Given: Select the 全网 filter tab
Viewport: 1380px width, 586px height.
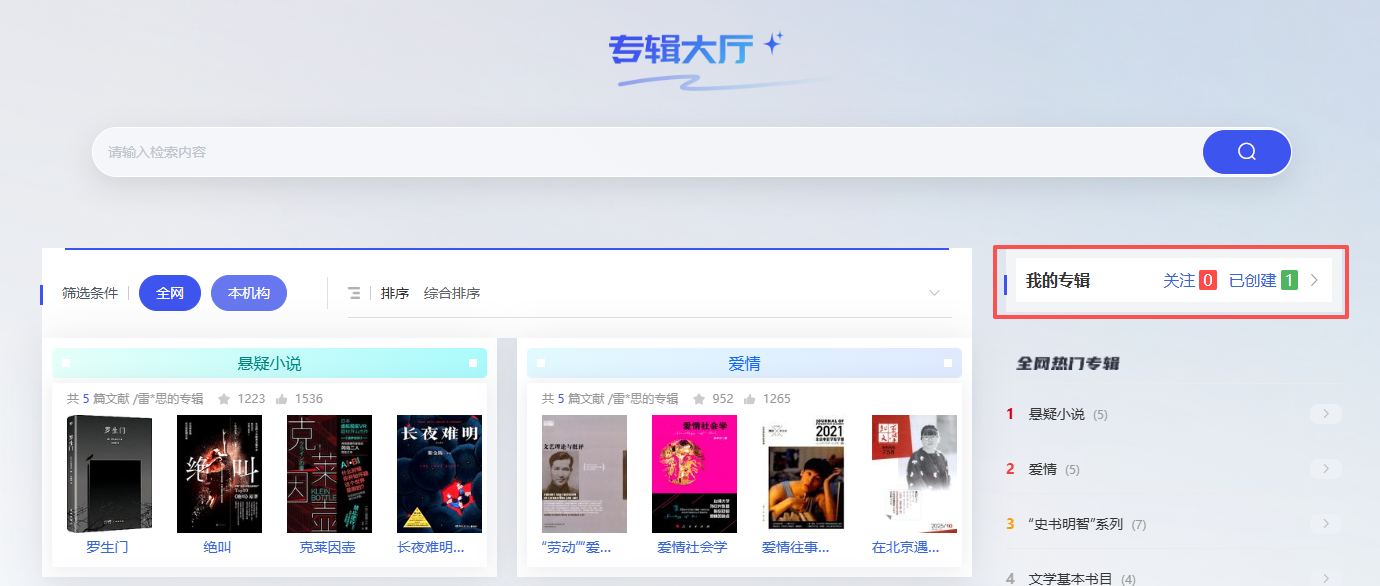Looking at the screenshot, I should pyautogui.click(x=169, y=293).
